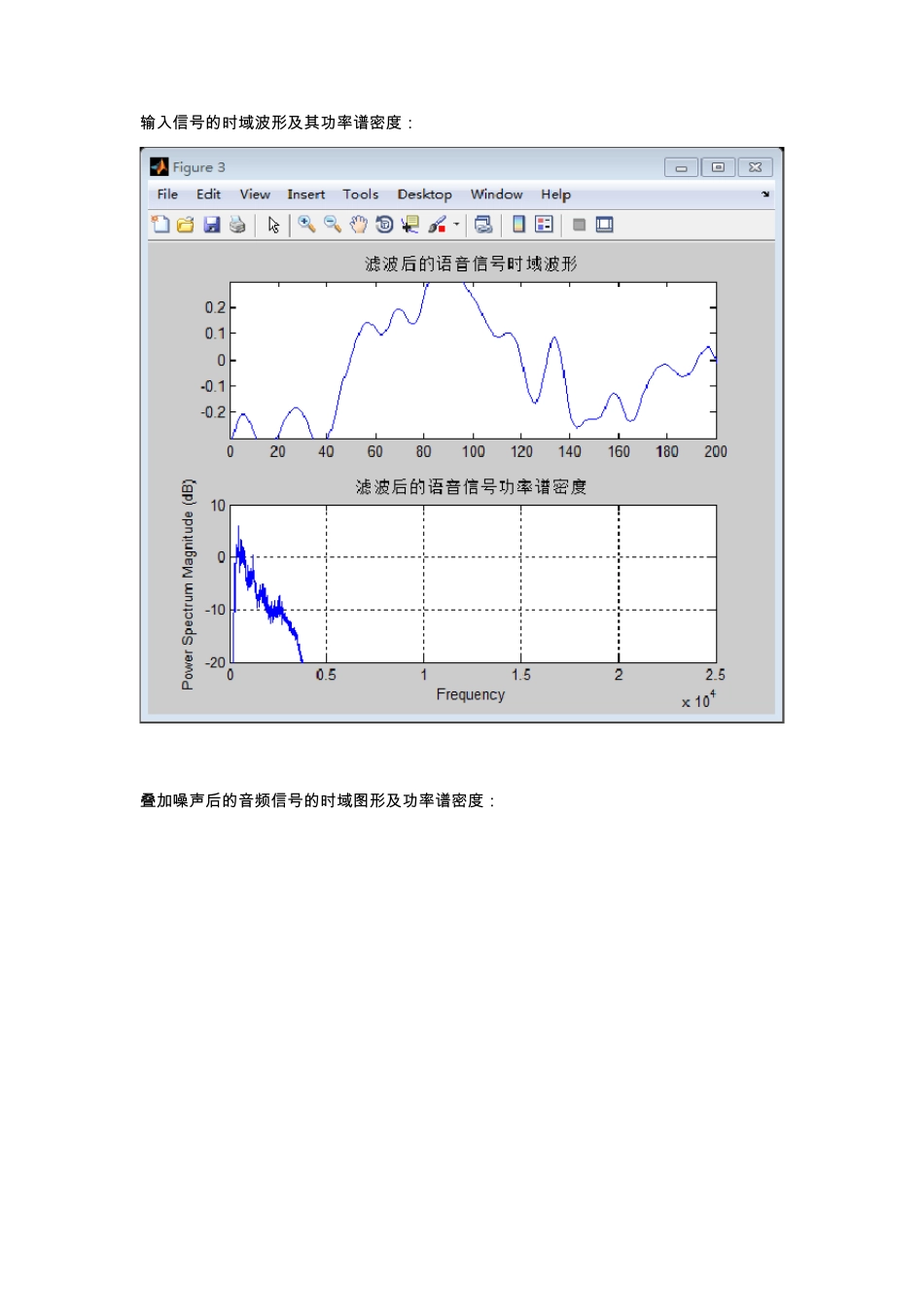
Task: Select the Rotate 3D tool
Action: tap(384, 225)
